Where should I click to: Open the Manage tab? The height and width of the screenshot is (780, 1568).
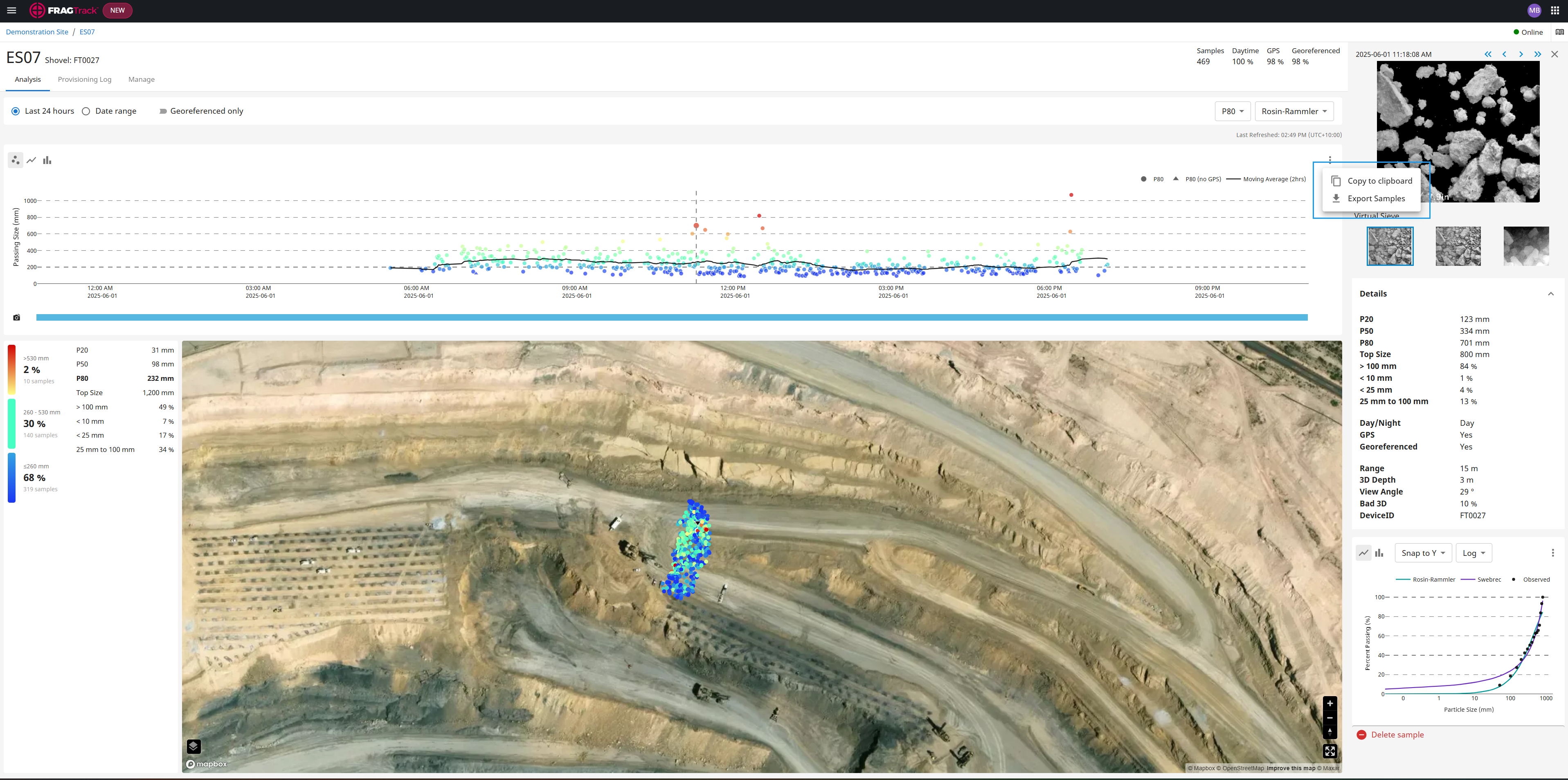click(141, 80)
